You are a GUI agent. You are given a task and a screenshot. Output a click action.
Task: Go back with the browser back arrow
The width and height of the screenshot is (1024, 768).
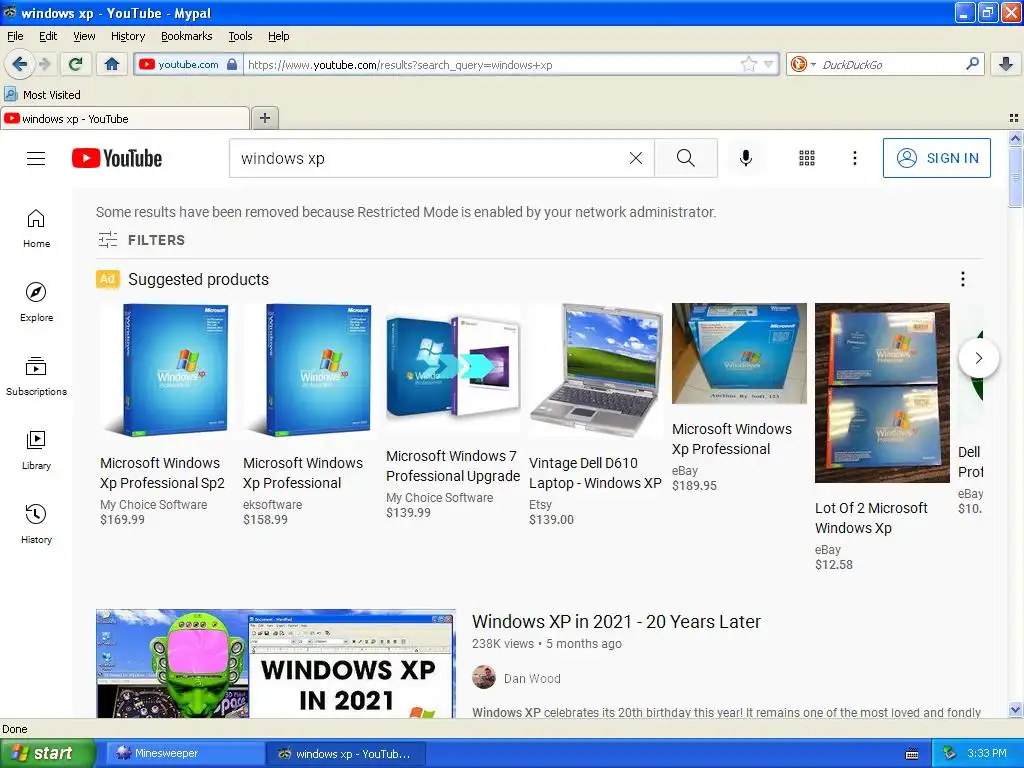point(20,64)
